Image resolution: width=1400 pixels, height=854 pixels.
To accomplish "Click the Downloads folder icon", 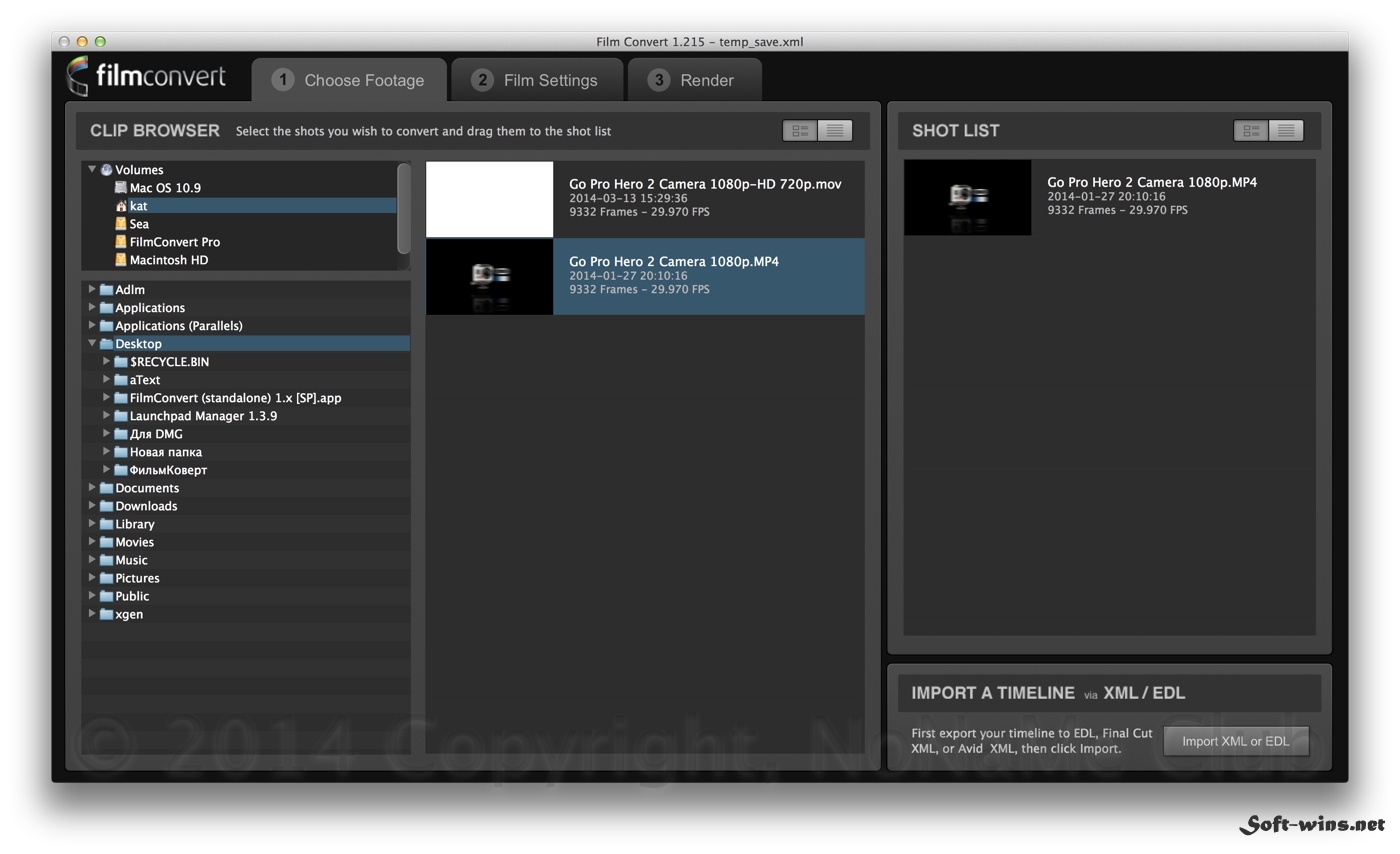I will (x=106, y=506).
